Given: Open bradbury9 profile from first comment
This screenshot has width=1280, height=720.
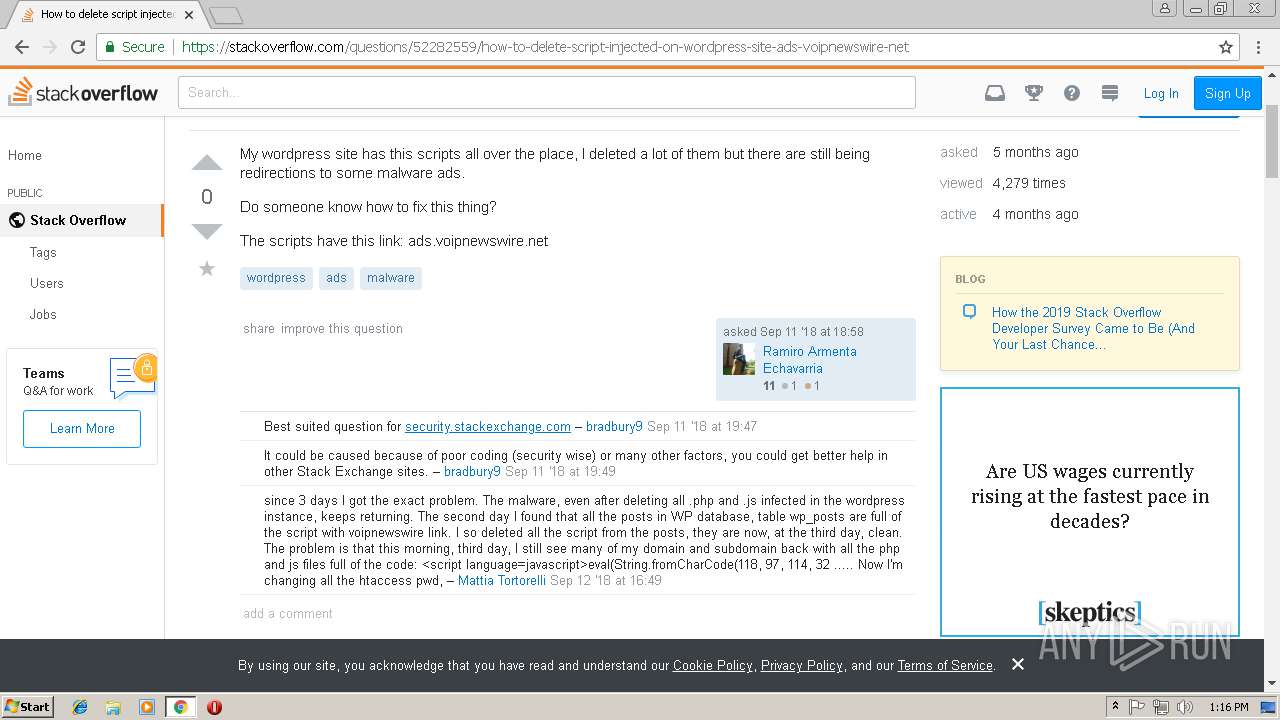Looking at the screenshot, I should click(x=614, y=426).
